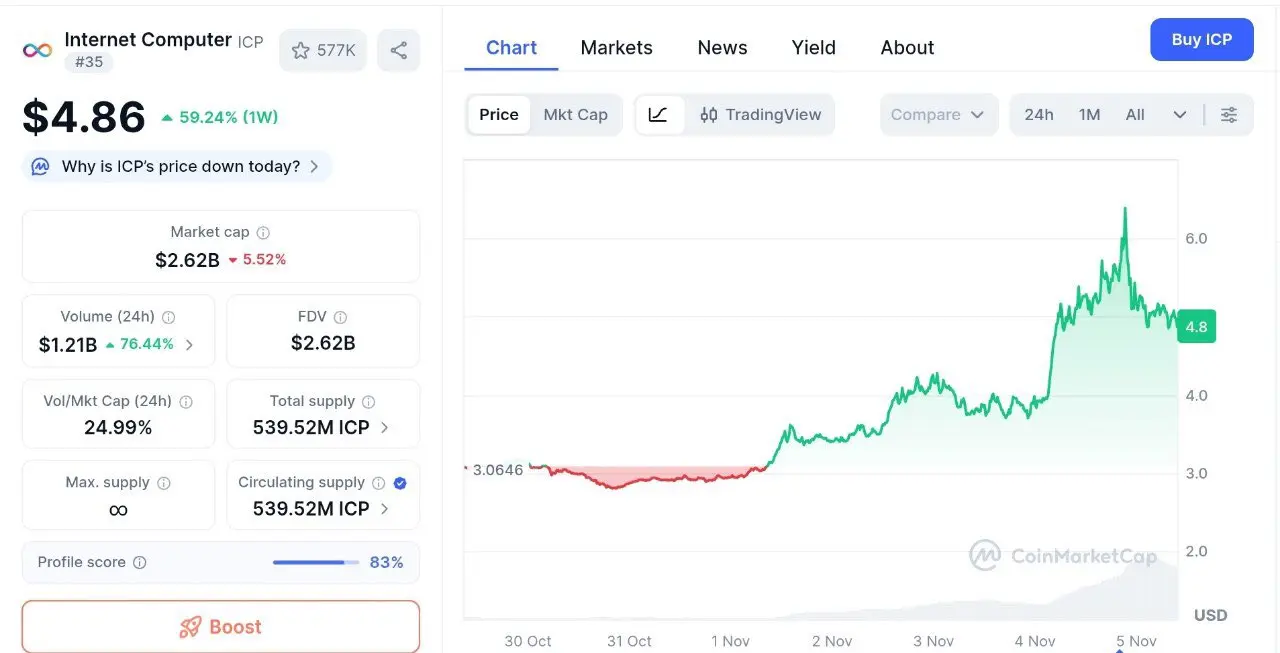The width and height of the screenshot is (1280, 653).
Task: Expand the time range chevron
Action: click(x=1180, y=115)
